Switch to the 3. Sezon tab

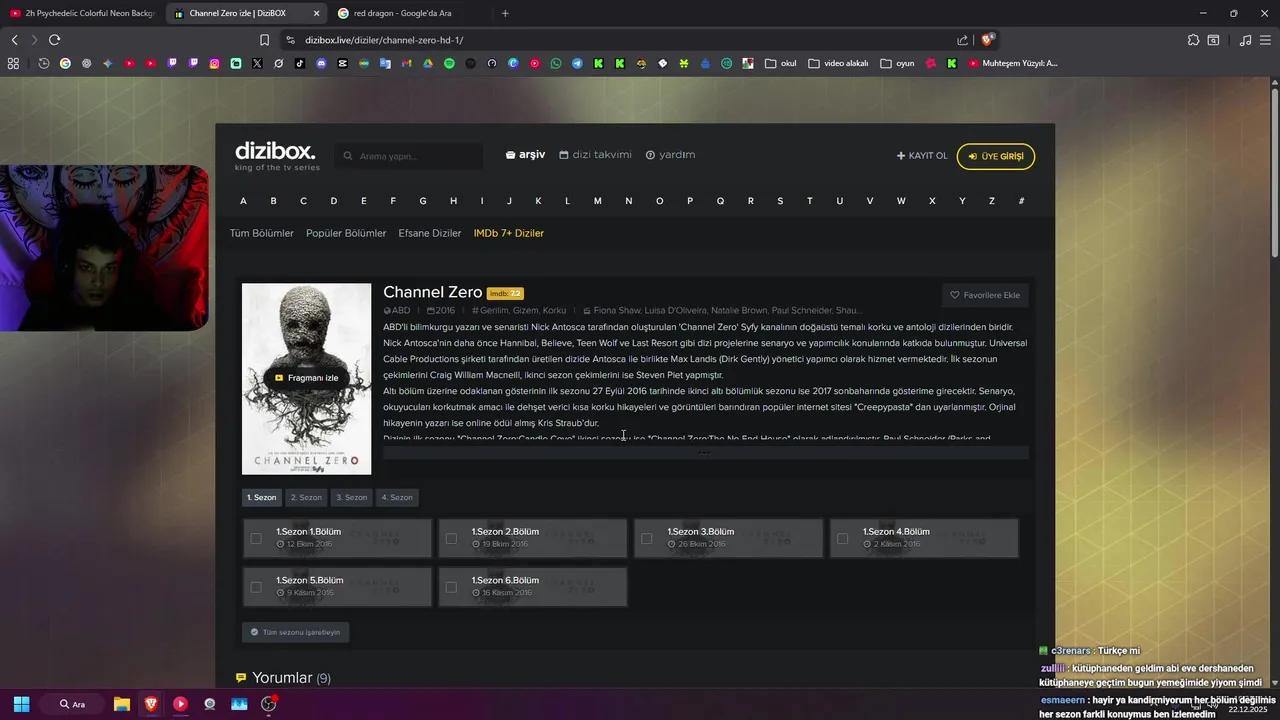[352, 497]
